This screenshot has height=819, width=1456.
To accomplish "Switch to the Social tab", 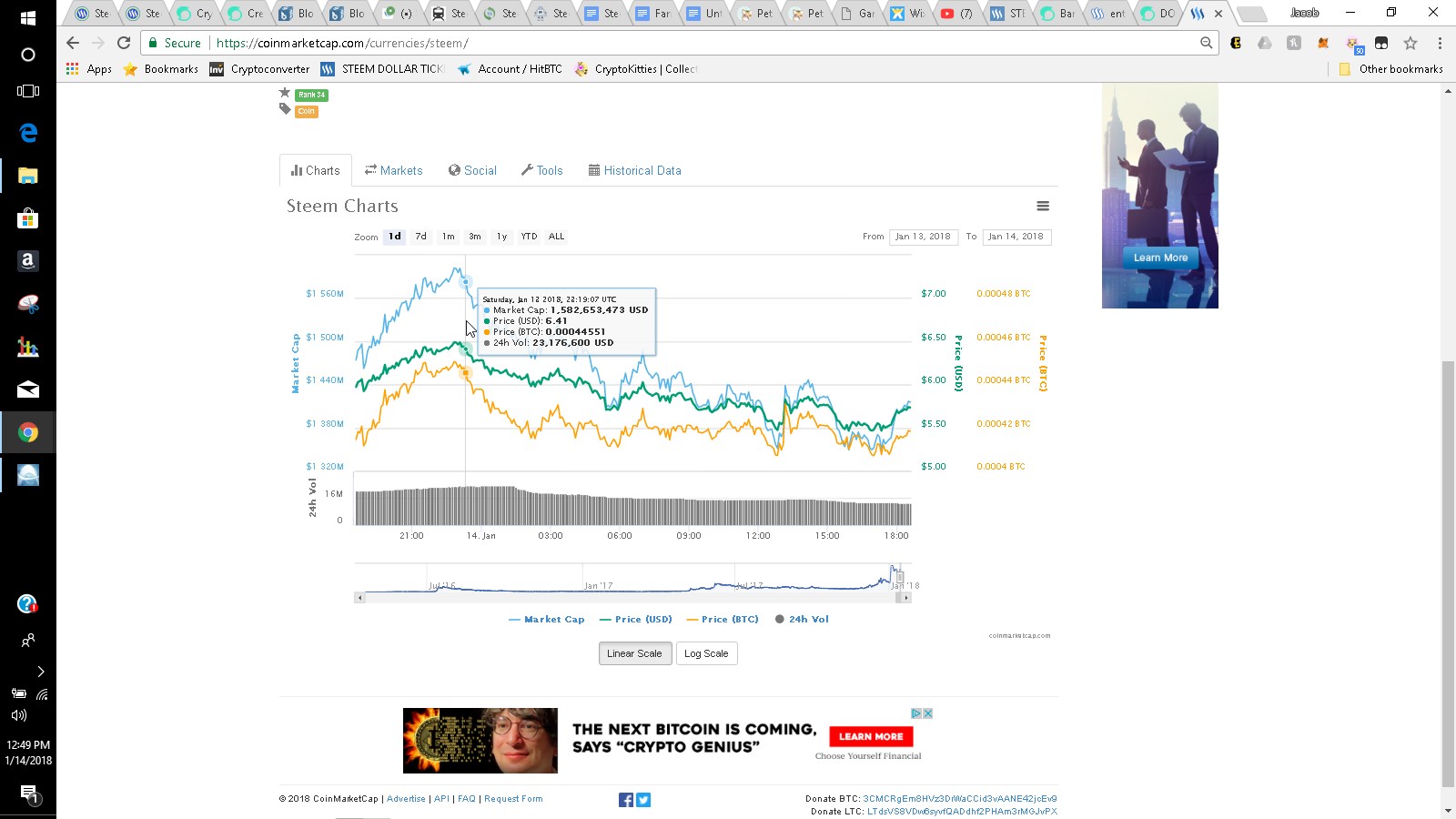I will [472, 170].
